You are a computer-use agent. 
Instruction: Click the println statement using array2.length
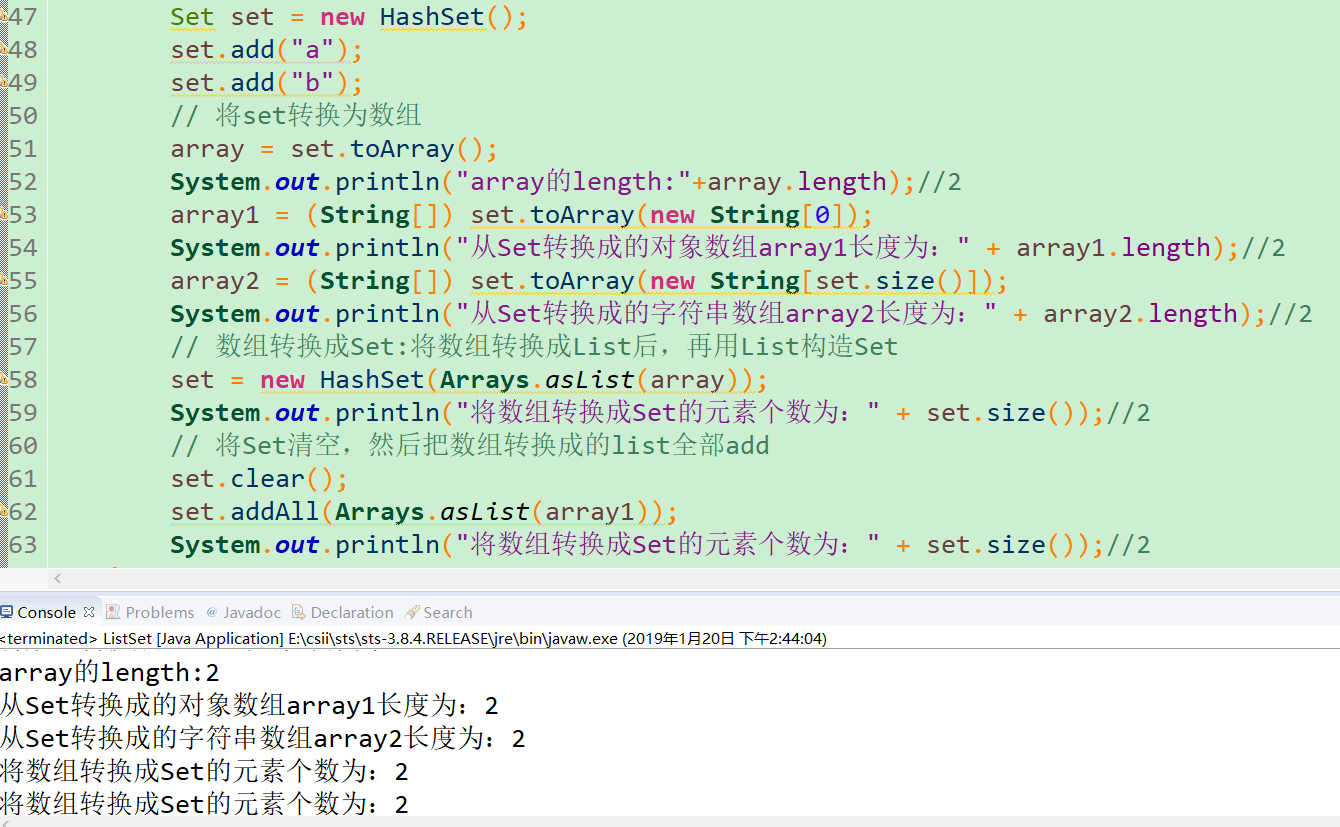point(741,314)
